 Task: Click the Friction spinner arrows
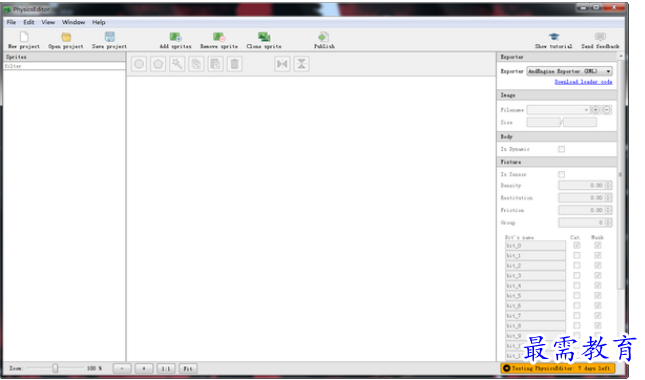click(608, 210)
